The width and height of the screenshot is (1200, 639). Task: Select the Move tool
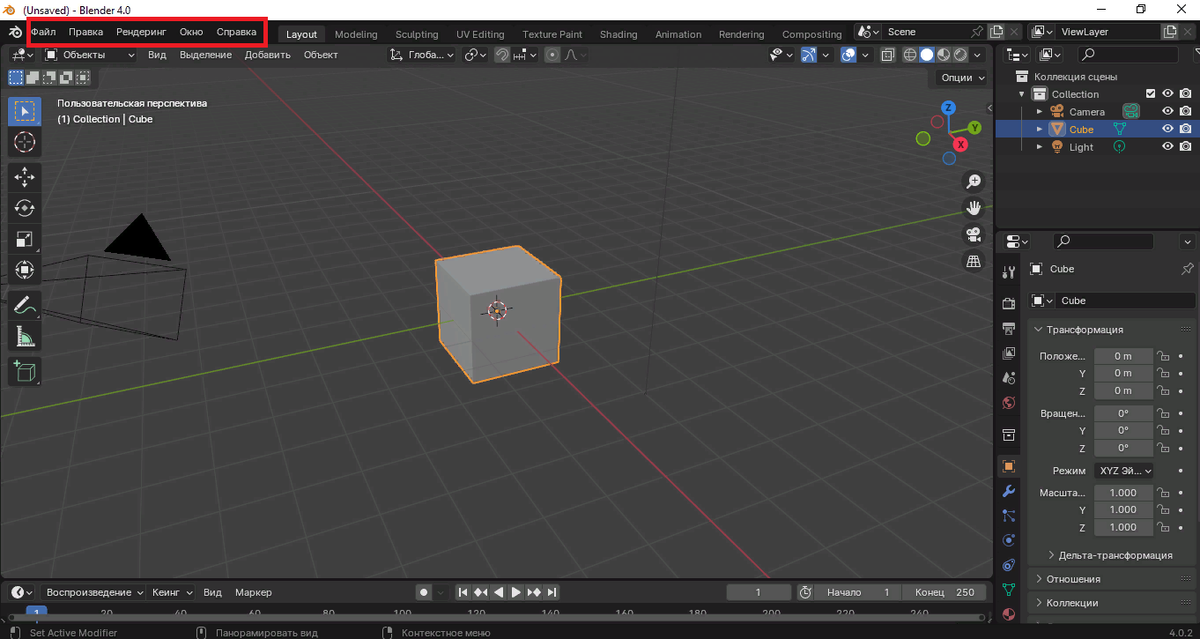pos(25,177)
